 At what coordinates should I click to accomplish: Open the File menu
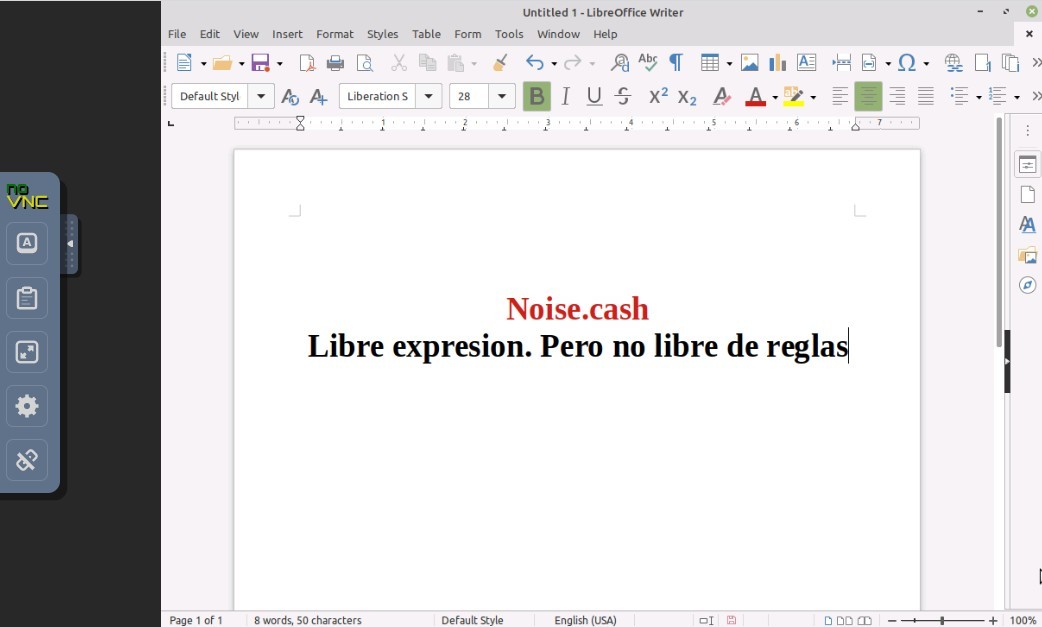tap(177, 34)
